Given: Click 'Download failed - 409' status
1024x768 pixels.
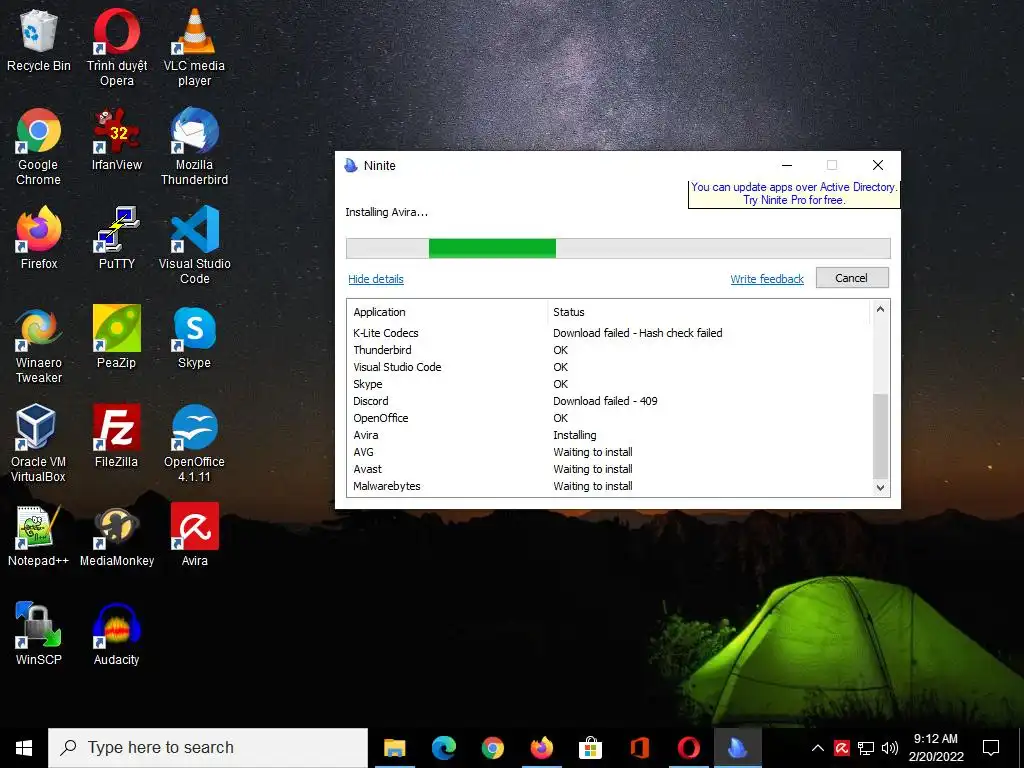Looking at the screenshot, I should [x=605, y=401].
